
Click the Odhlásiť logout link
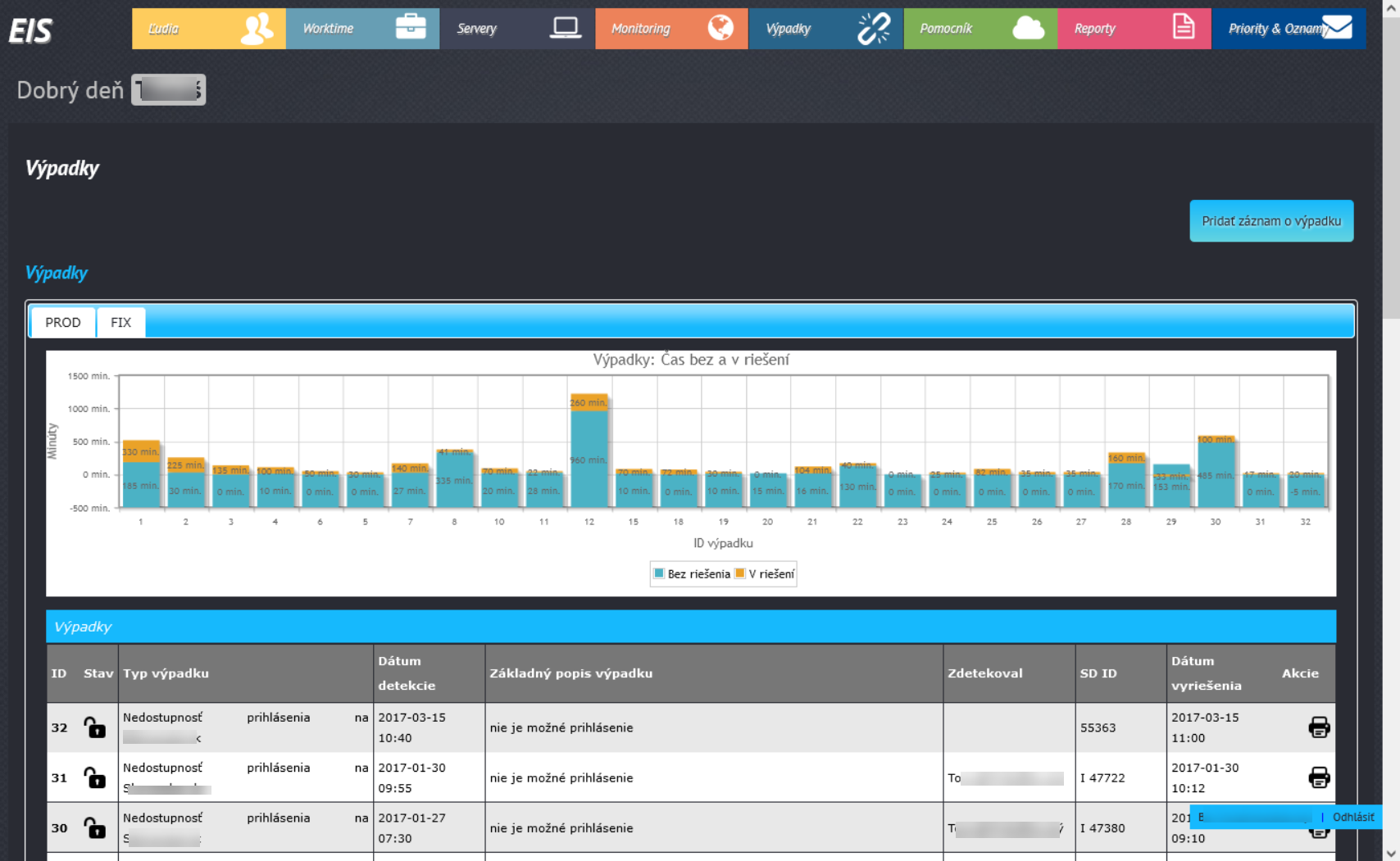1354,817
